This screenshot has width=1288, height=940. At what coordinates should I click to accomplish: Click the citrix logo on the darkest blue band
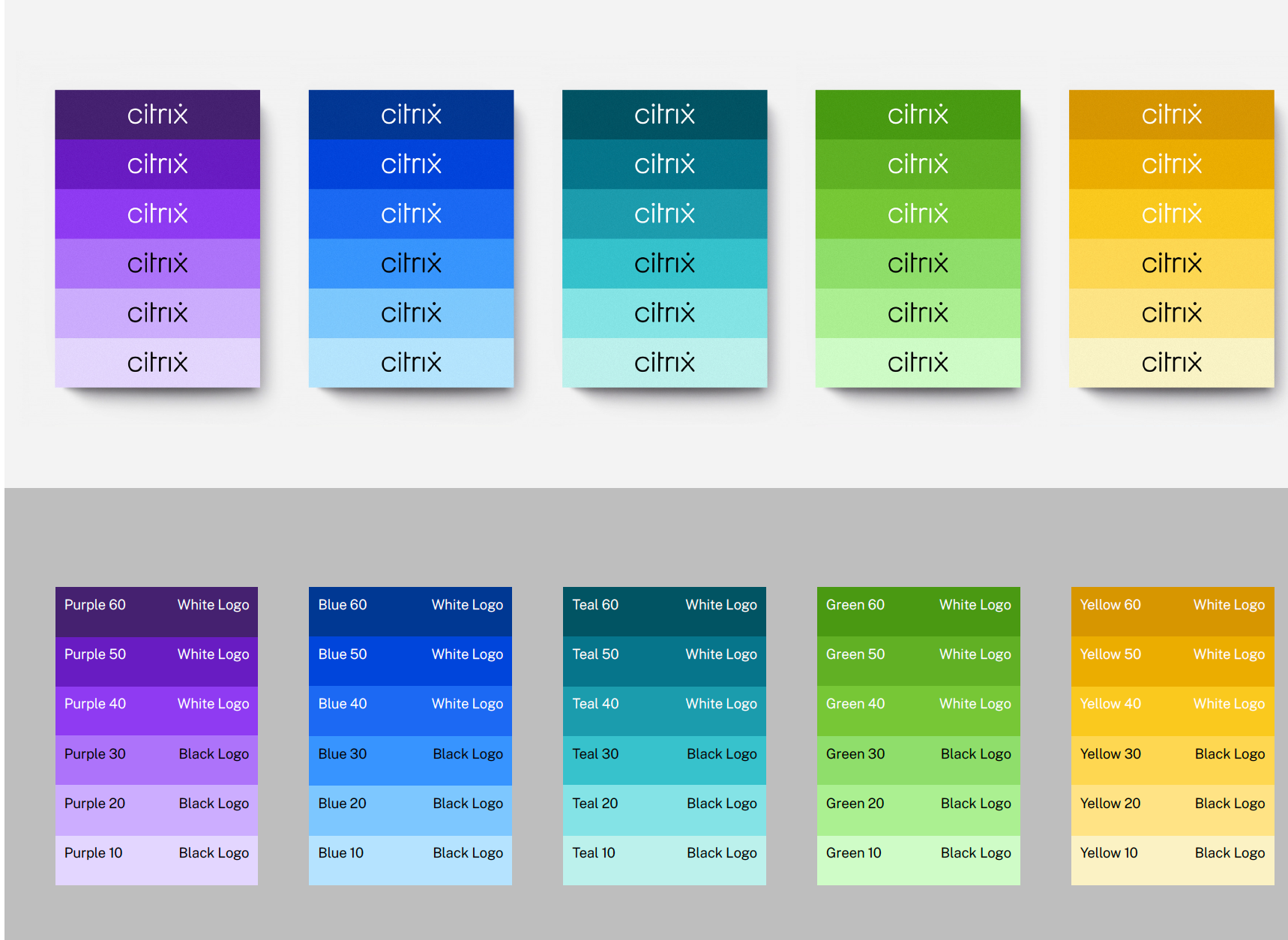click(x=411, y=115)
